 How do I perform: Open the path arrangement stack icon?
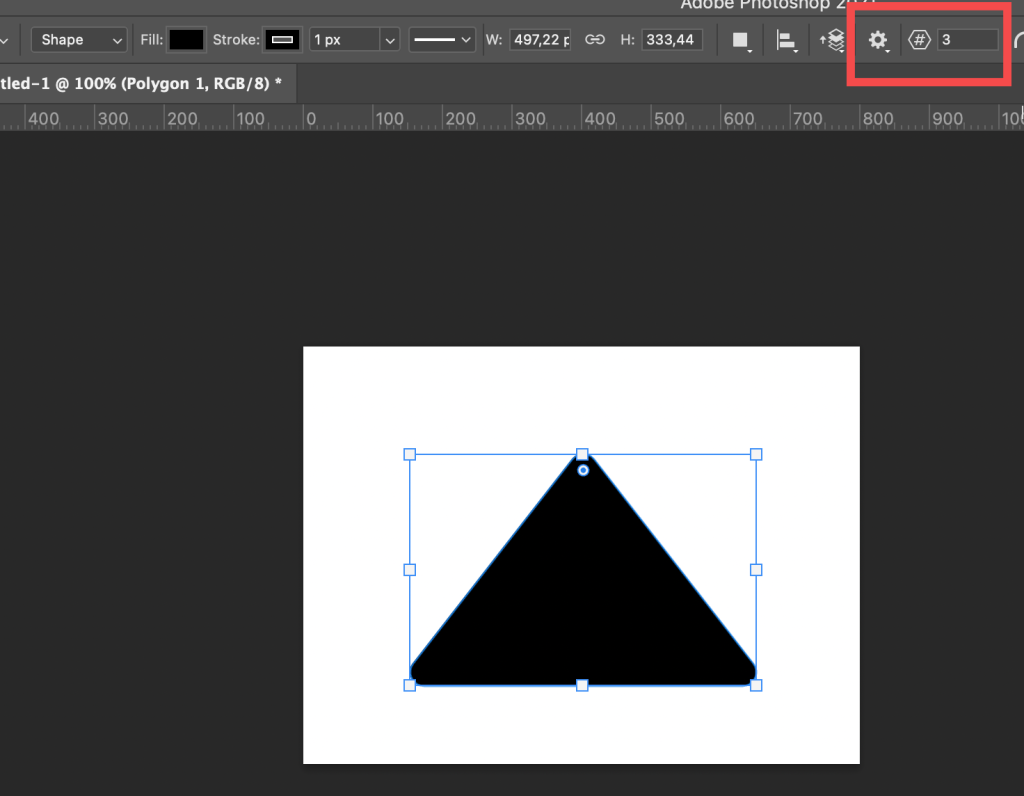tap(833, 40)
